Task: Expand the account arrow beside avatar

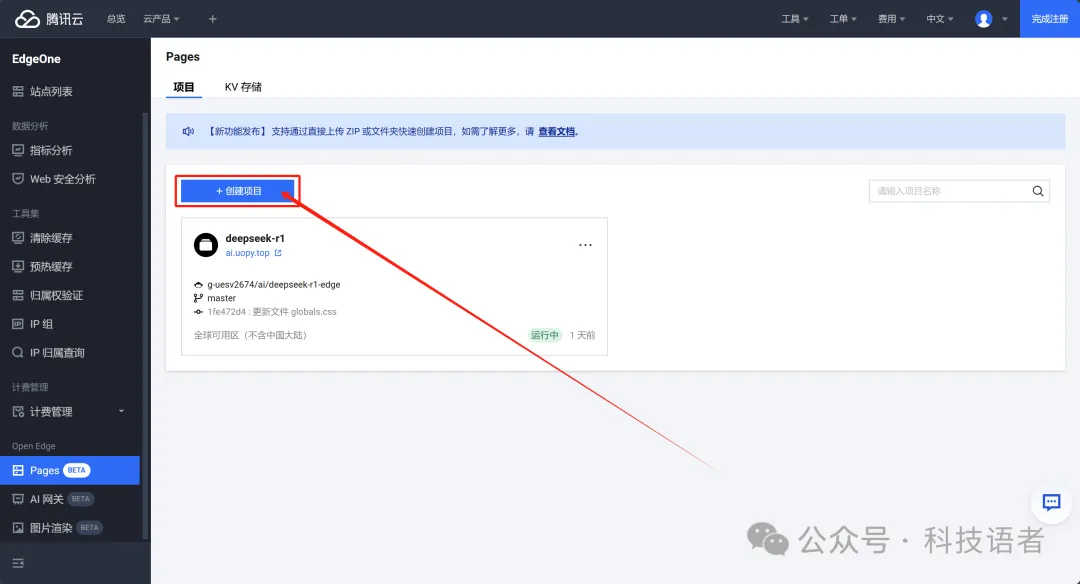Action: point(1004,19)
